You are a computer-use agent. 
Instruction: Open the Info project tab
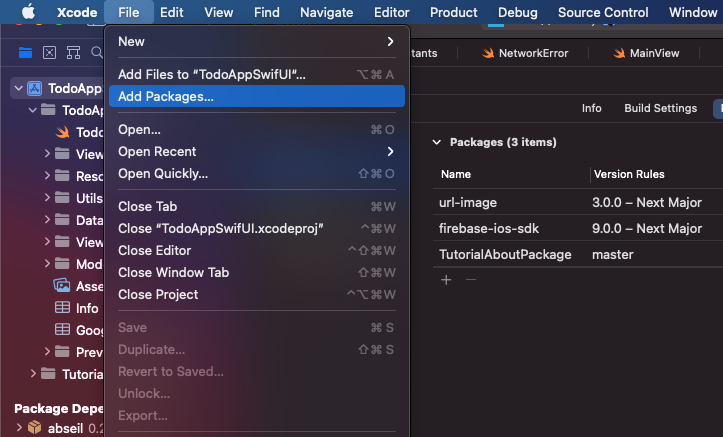coord(591,108)
